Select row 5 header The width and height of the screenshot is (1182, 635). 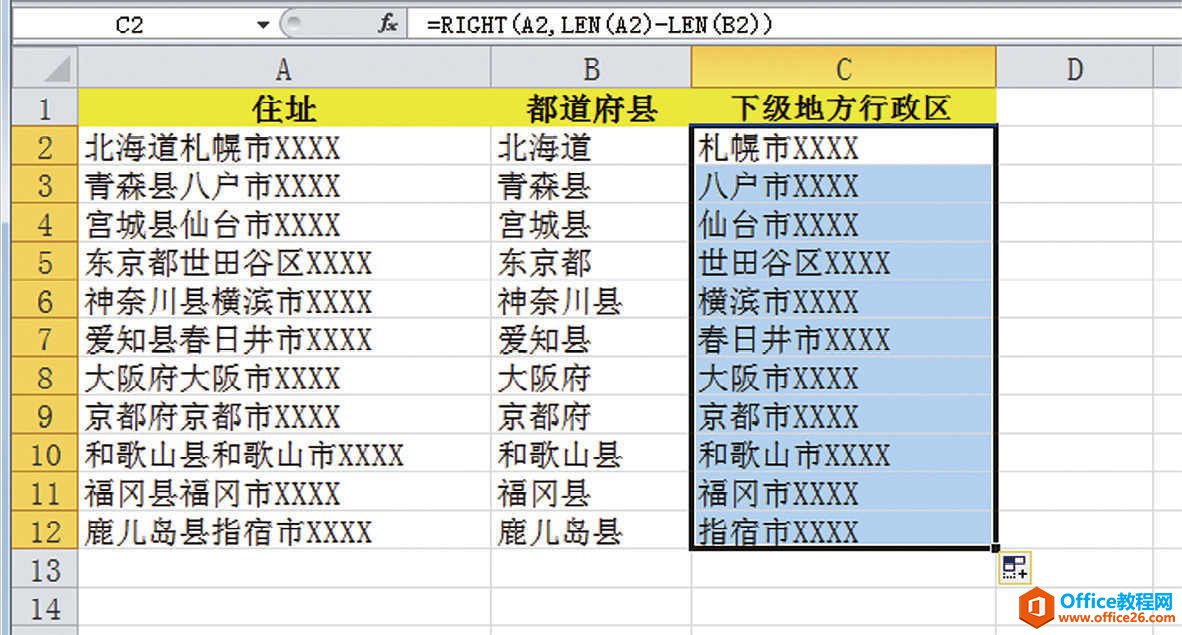(45, 262)
